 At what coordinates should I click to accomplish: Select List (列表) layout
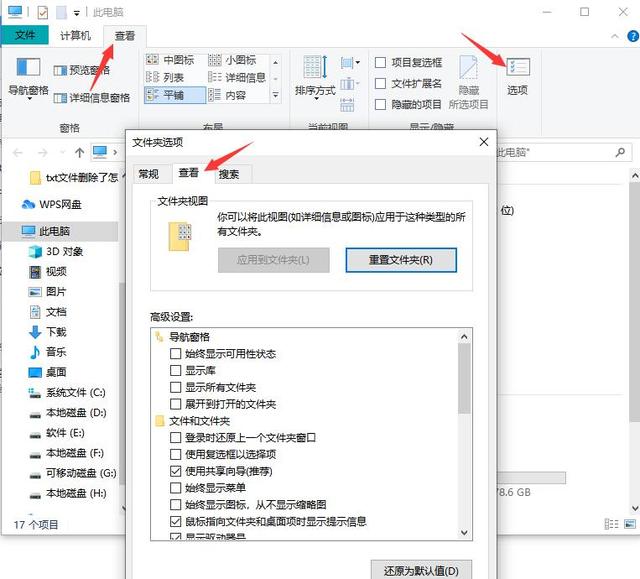pyautogui.click(x=165, y=77)
